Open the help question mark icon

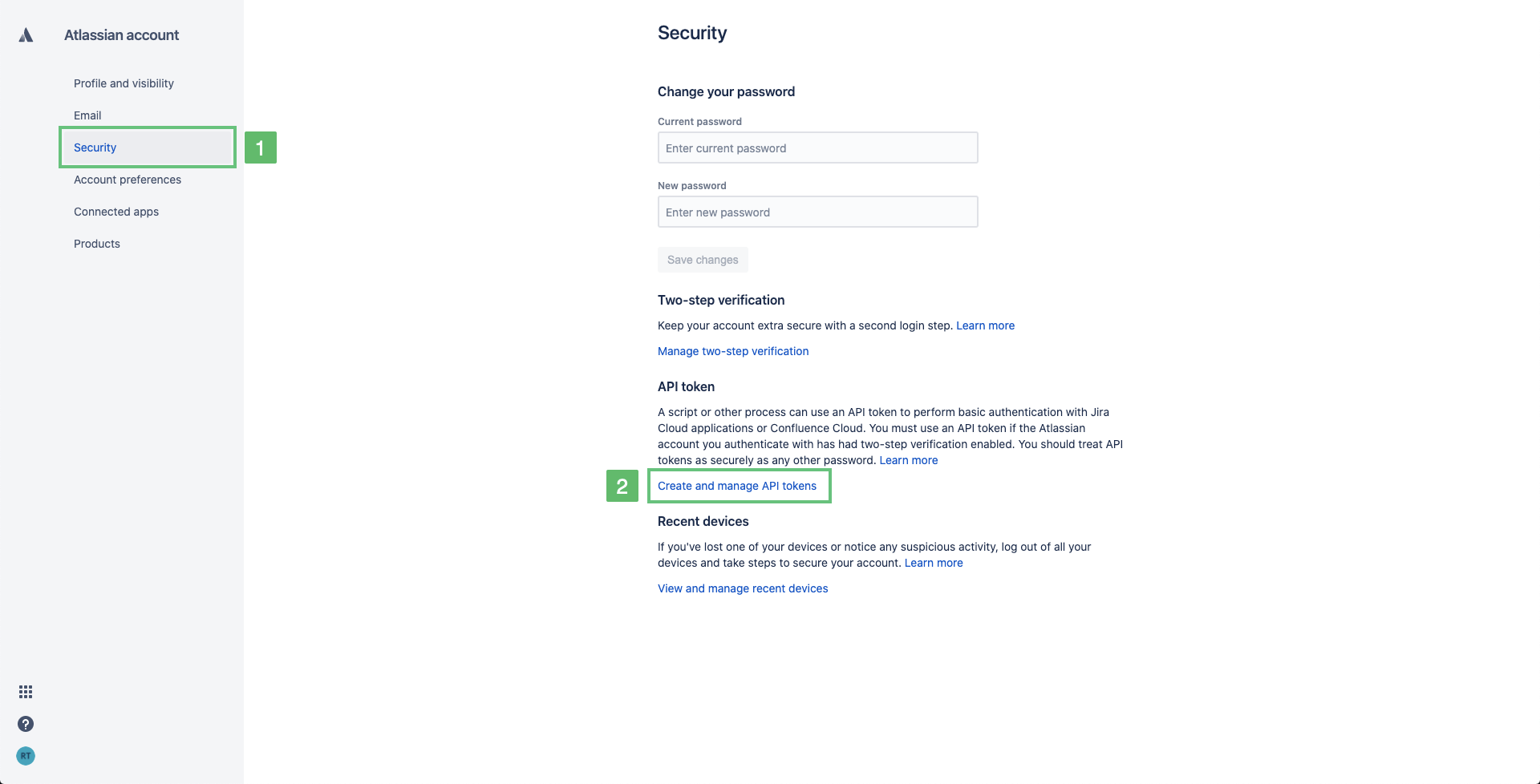[x=26, y=724]
